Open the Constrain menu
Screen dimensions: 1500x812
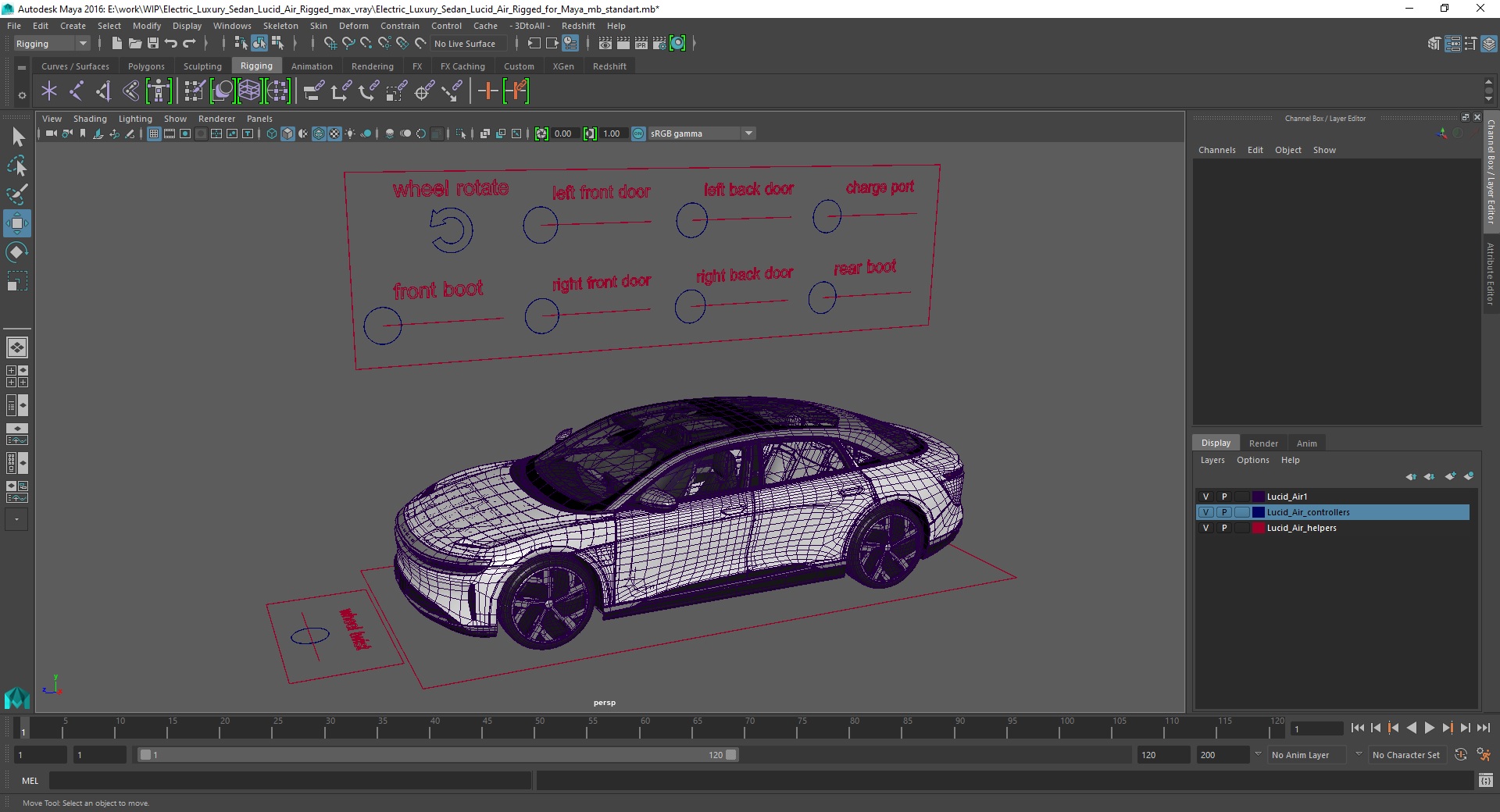tap(399, 26)
